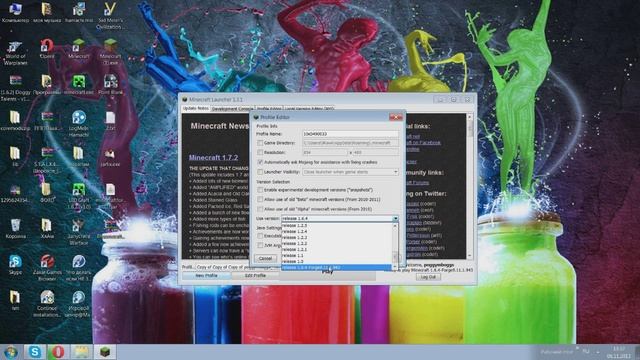Open the Windows Start menu
Viewport: 640px width, 360px height.
pyautogui.click(x=11, y=351)
